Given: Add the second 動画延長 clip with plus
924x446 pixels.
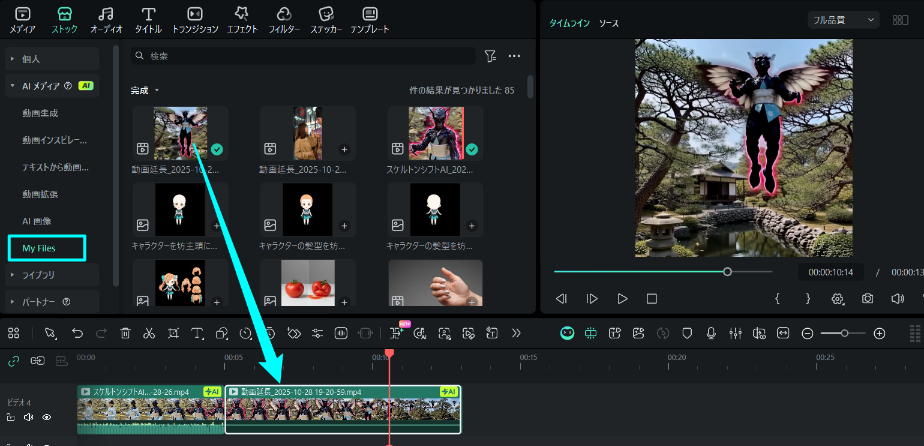Looking at the screenshot, I should [x=344, y=150].
